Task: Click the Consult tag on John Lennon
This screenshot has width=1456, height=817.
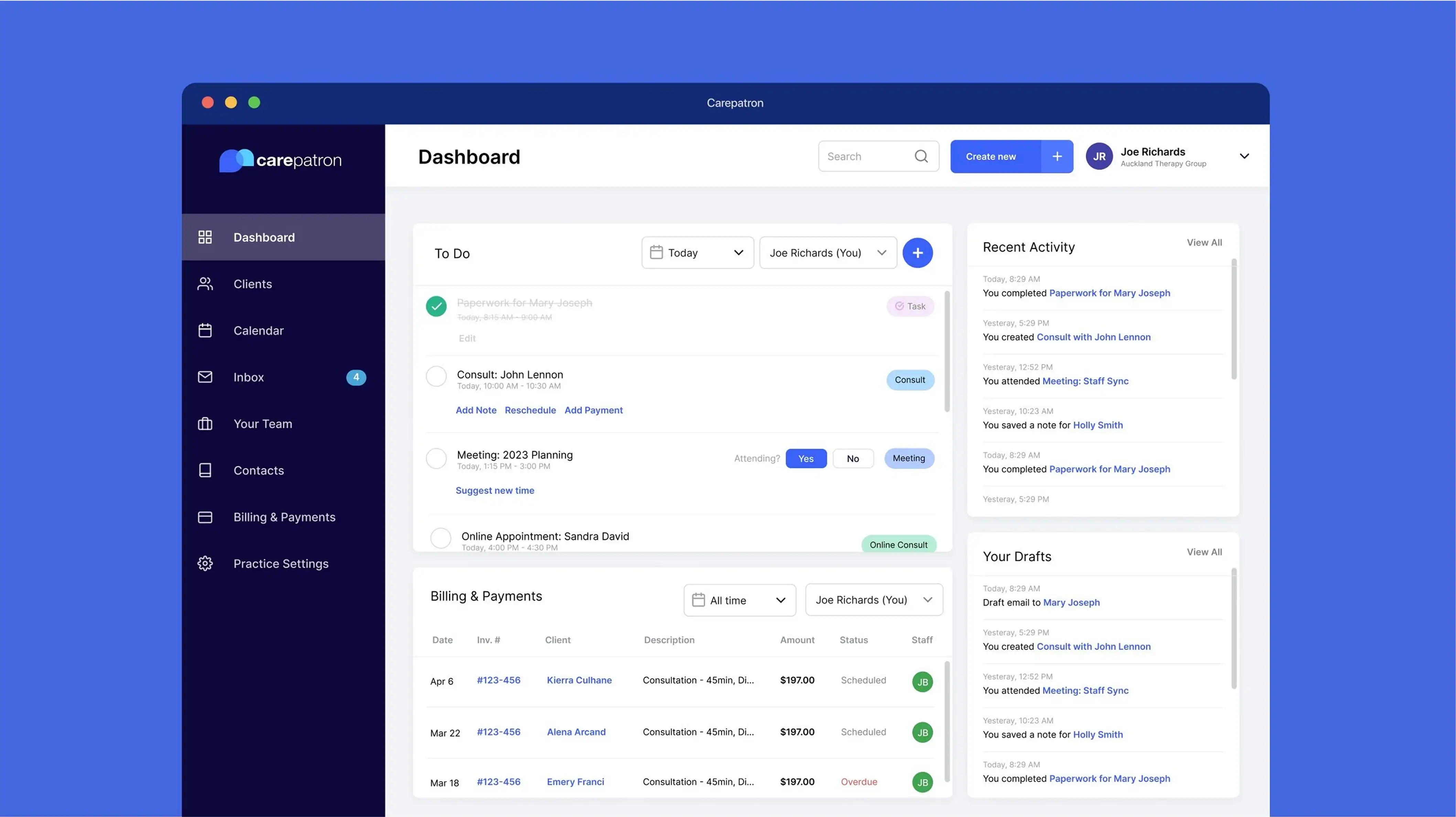Action: pos(910,380)
